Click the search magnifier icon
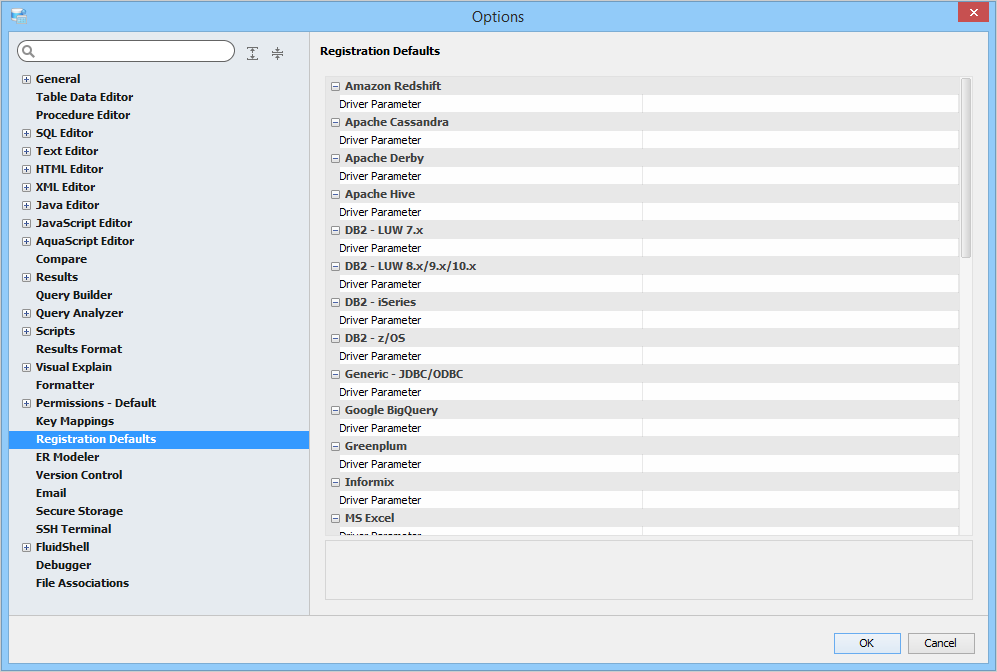 click(x=29, y=51)
